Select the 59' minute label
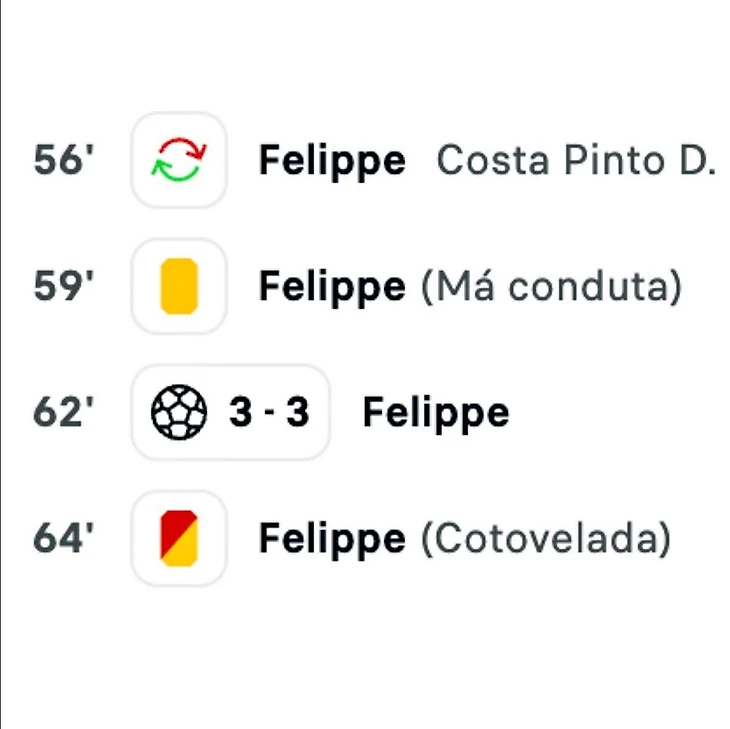 pyautogui.click(x=64, y=286)
